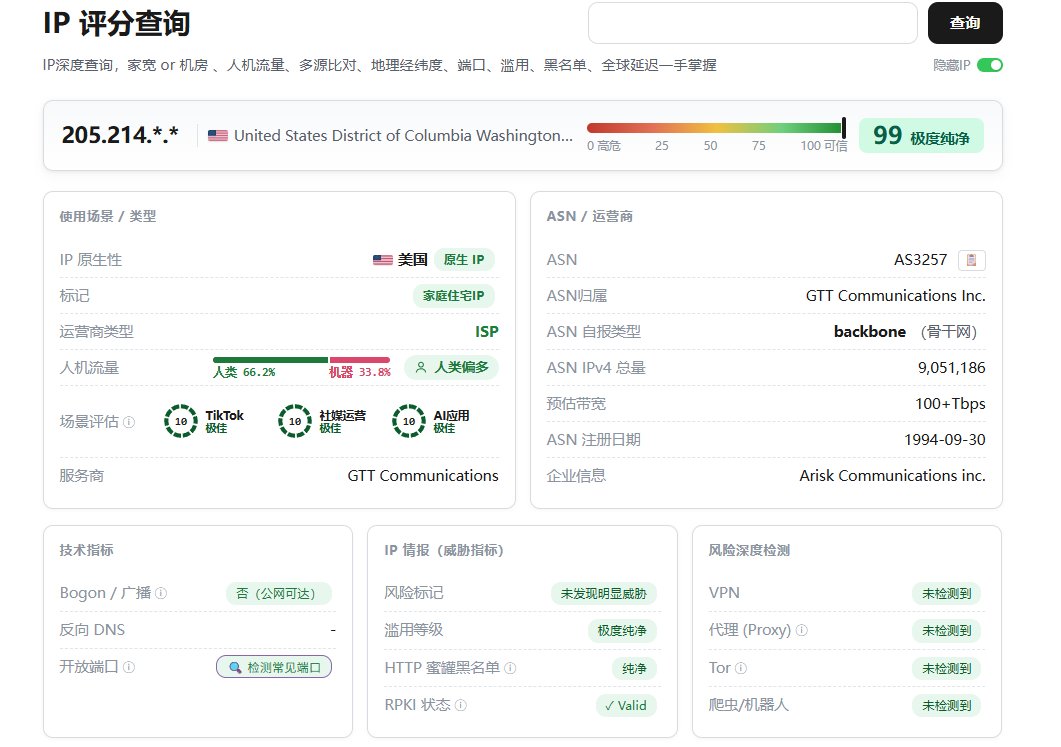Image resolution: width=1061 pixels, height=747 pixels.
Task: Click the info icon beside 代理 (Proxy)
Action: 802,631
